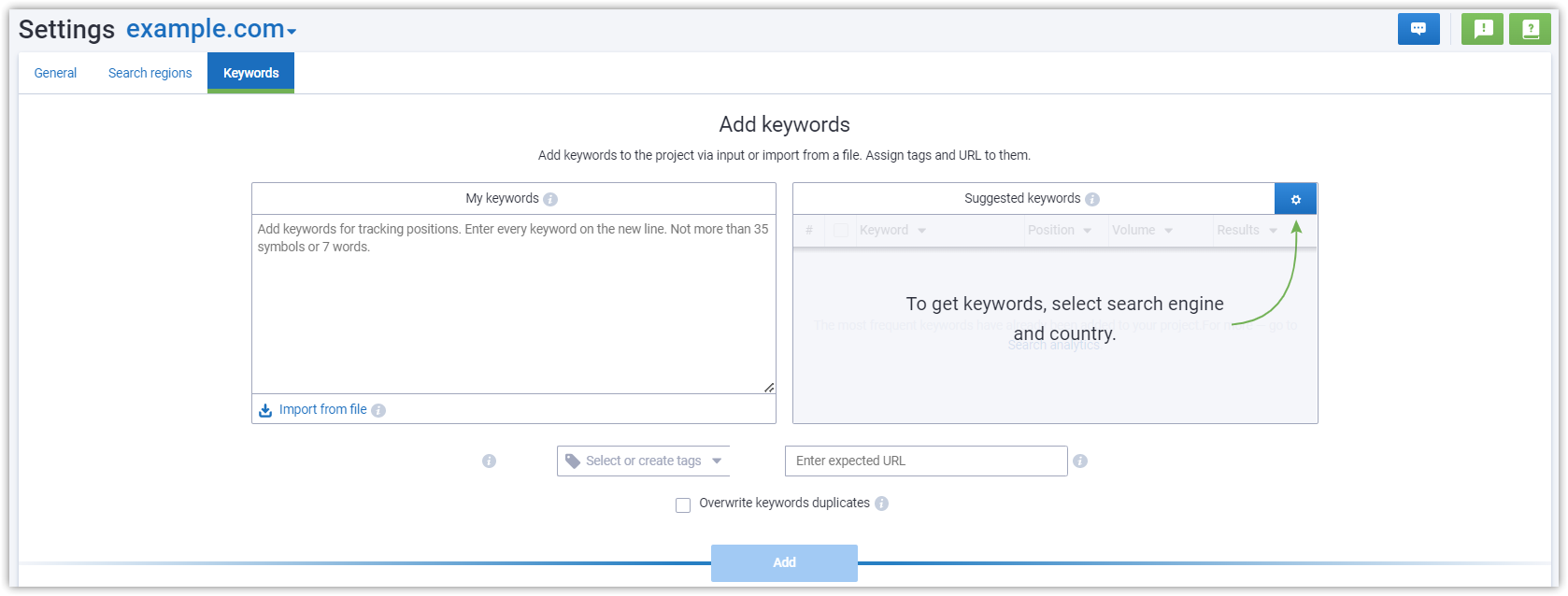Open suggested keywords gear settings
This screenshot has height=596, width=1568.
click(1295, 199)
